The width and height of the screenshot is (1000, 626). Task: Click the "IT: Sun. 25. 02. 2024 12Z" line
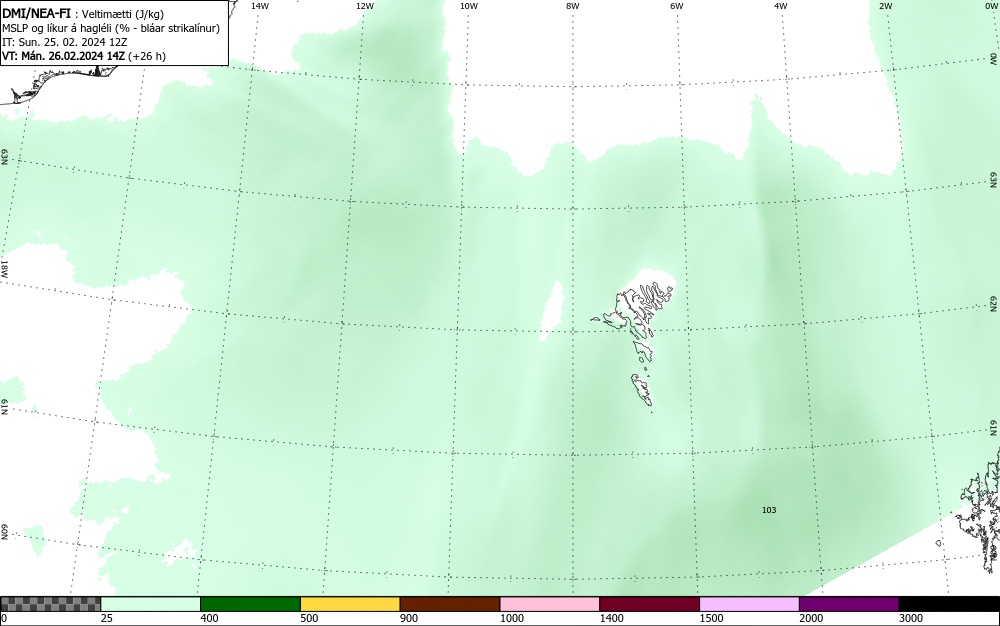tap(65, 42)
